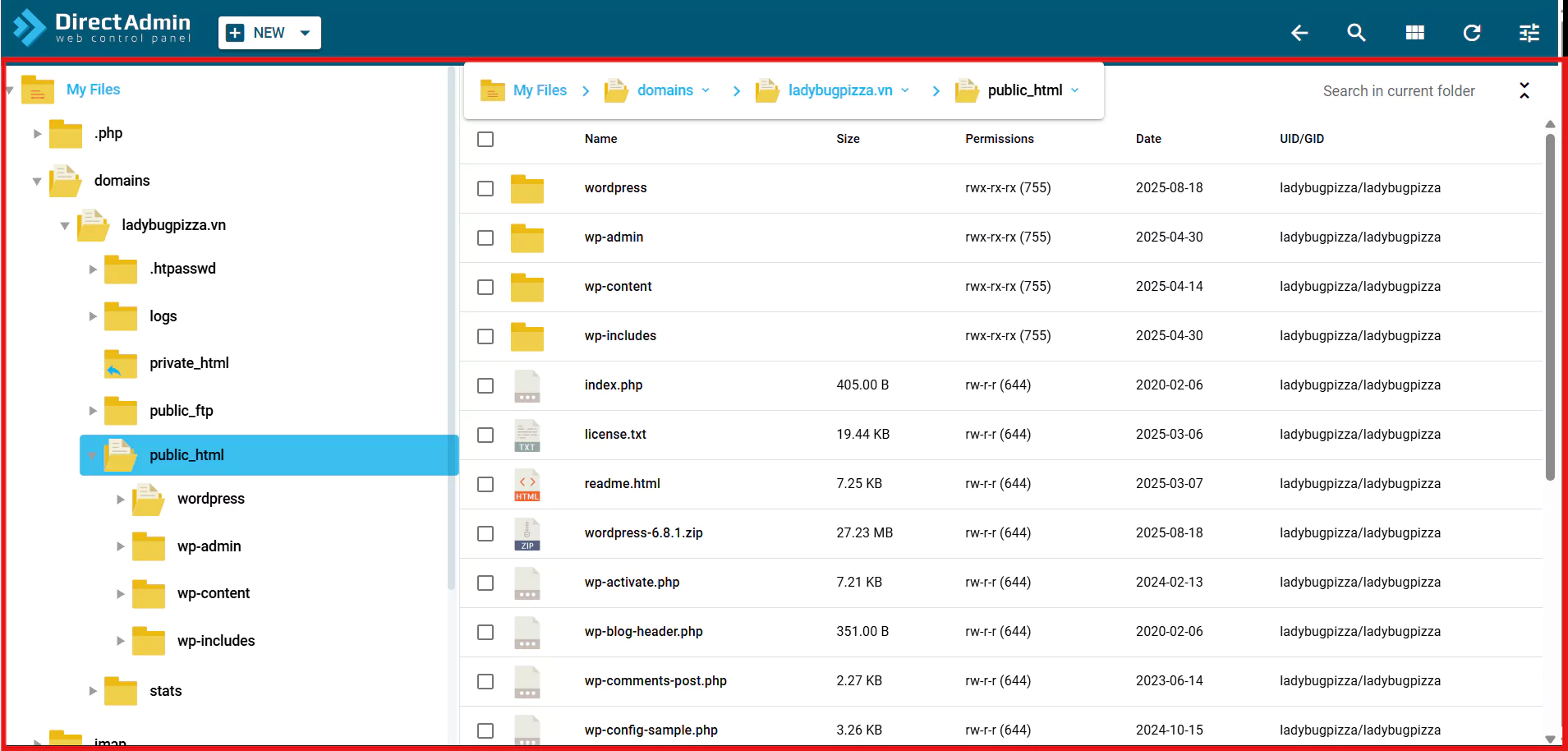The image size is (1568, 751).
Task: Click the folder tree vertical scrollbar
Action: (x=451, y=329)
